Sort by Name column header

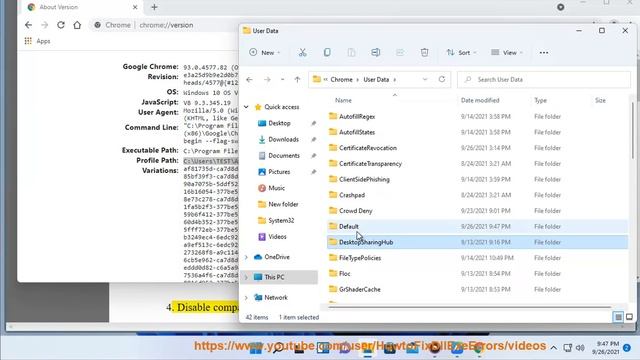tap(343, 100)
